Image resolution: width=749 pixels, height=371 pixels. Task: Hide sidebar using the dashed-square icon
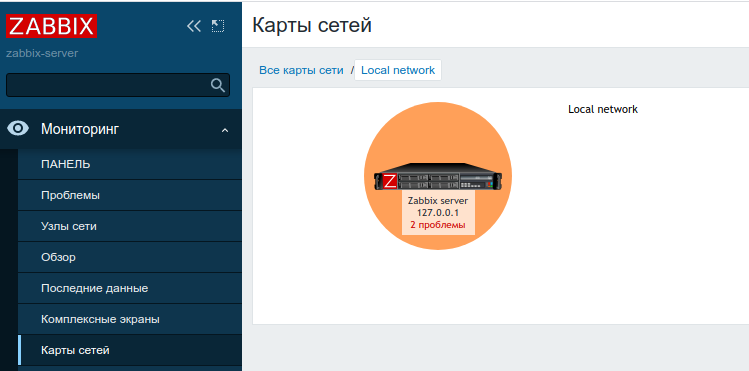(x=218, y=26)
